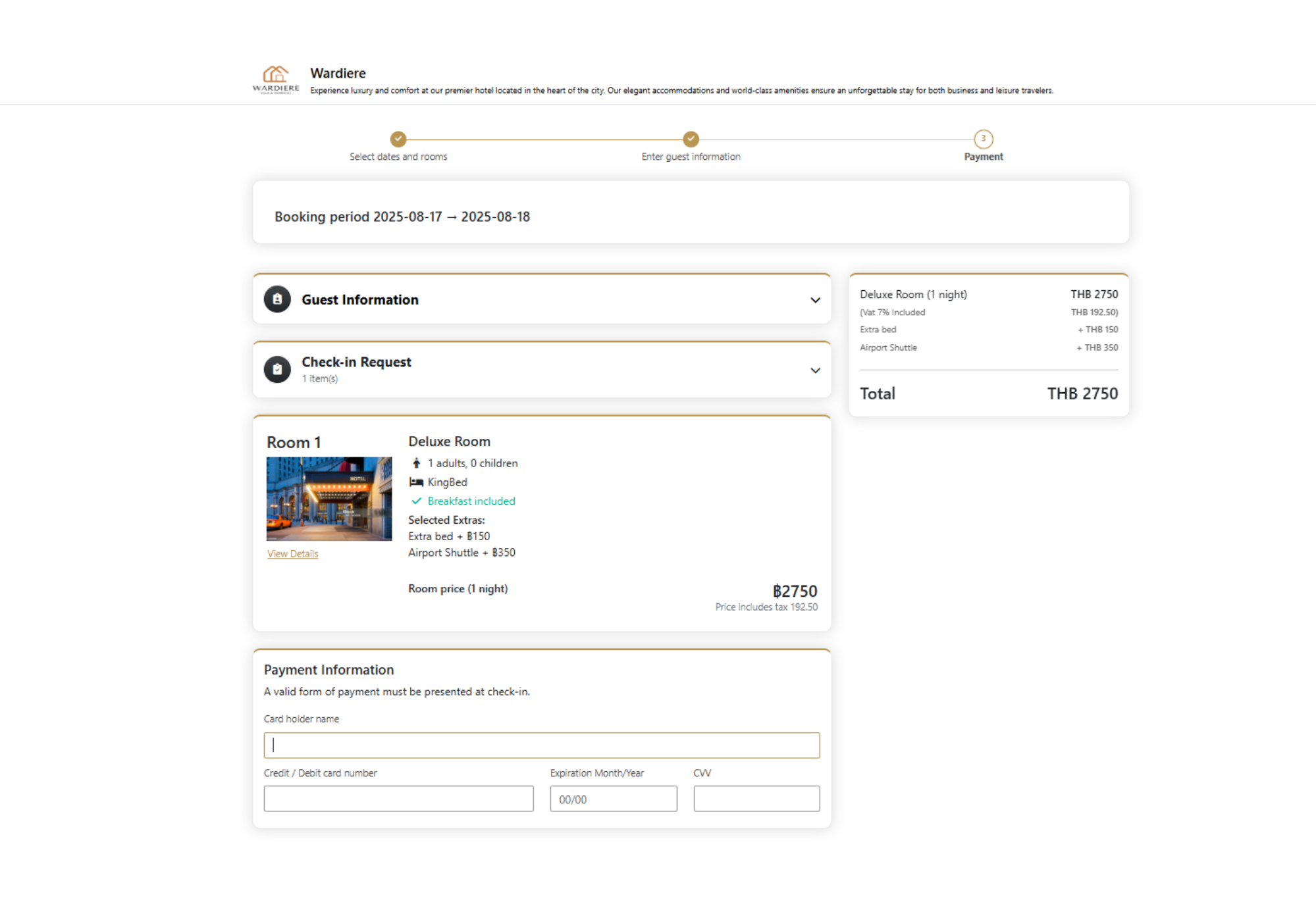Click the CVV input field
This screenshot has height=908, width=1316.
(756, 799)
